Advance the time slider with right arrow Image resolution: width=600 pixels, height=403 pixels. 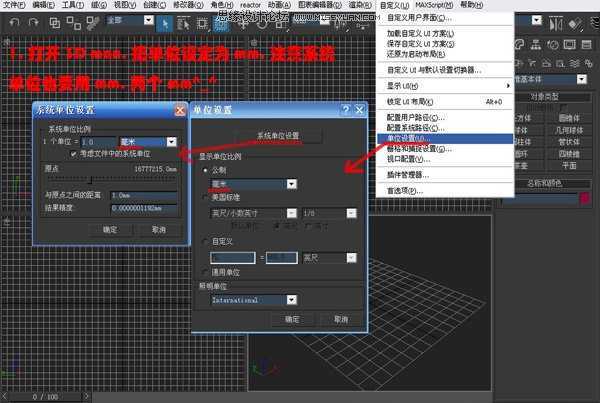[x=86, y=396]
